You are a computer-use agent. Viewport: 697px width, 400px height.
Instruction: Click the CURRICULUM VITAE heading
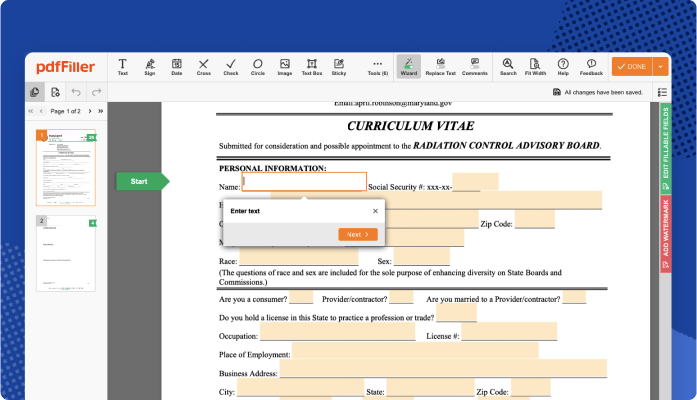click(x=411, y=126)
